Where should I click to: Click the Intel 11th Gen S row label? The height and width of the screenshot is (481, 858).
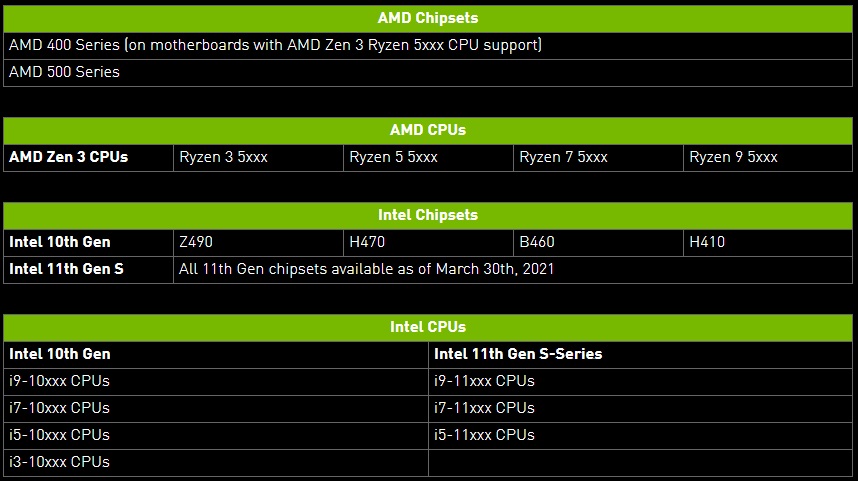click(67, 269)
